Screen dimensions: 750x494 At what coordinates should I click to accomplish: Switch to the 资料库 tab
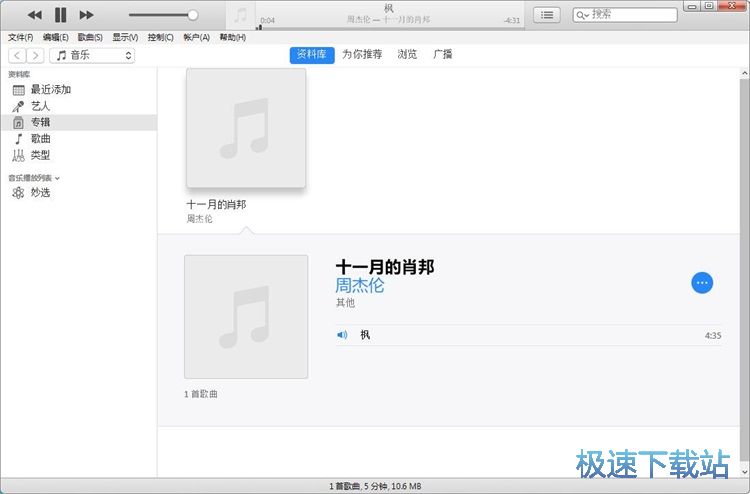click(x=312, y=55)
